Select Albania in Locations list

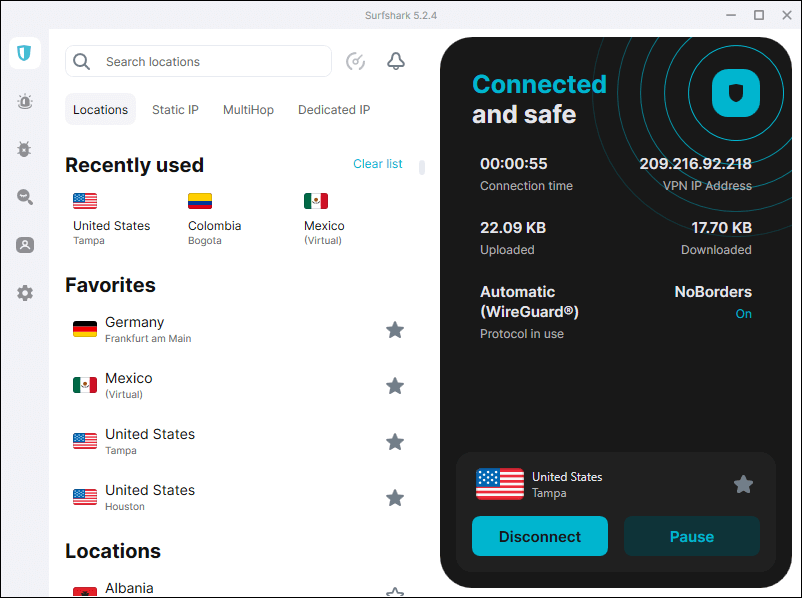(x=238, y=589)
